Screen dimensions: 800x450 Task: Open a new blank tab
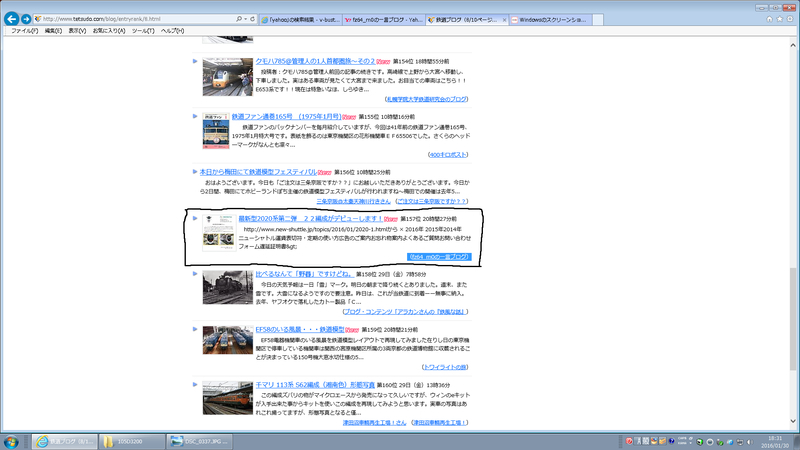pyautogui.click(x=598, y=20)
